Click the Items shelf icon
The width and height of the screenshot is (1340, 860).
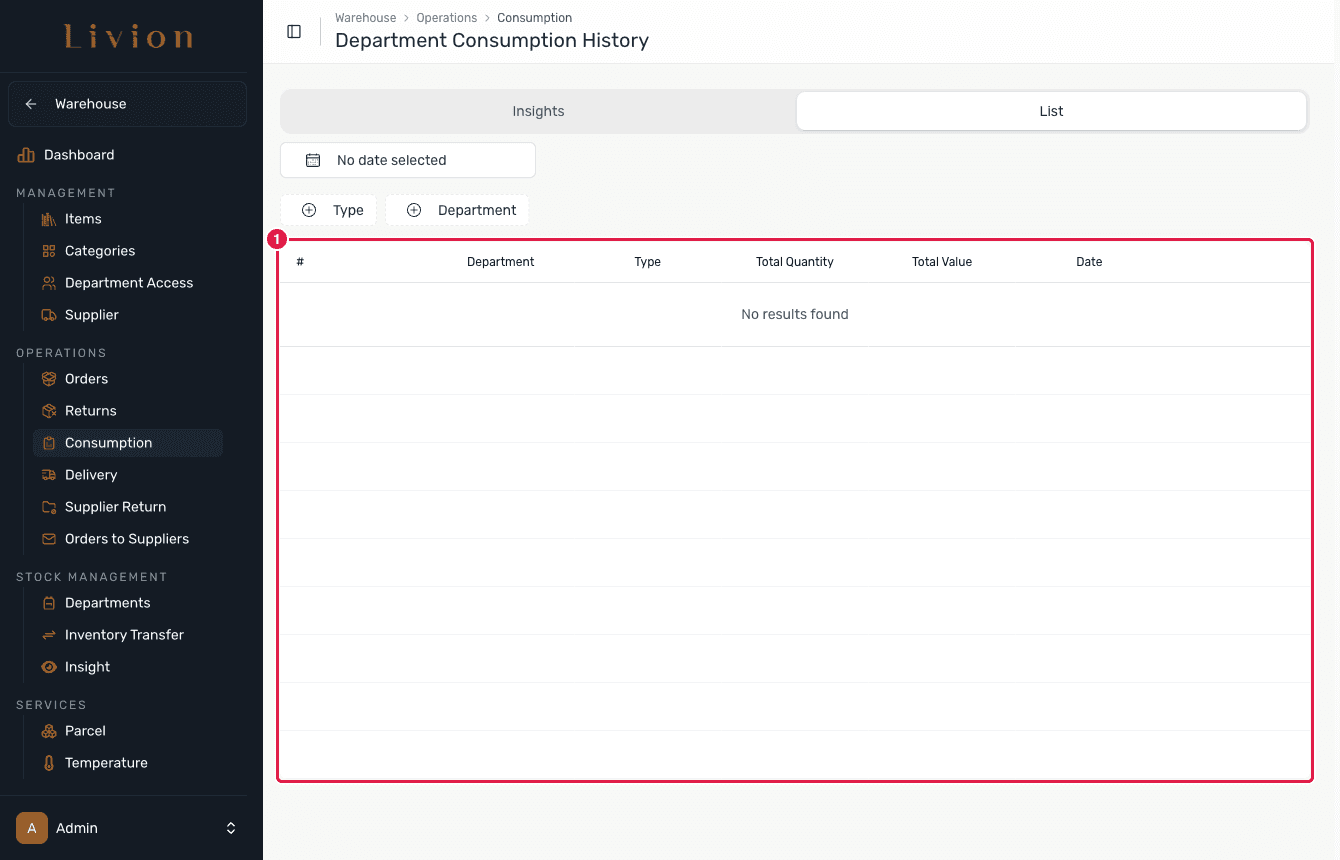[49, 219]
